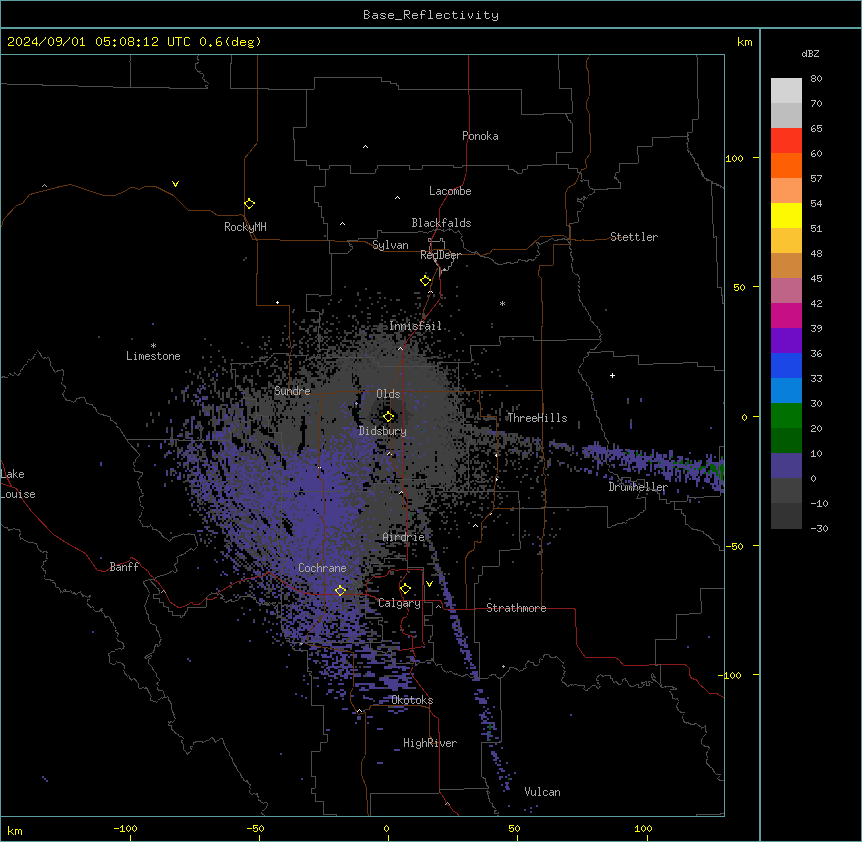Viewport: 862px width, 842px height.
Task: Click the -100 tick on bottom axis
Action: tap(125, 828)
